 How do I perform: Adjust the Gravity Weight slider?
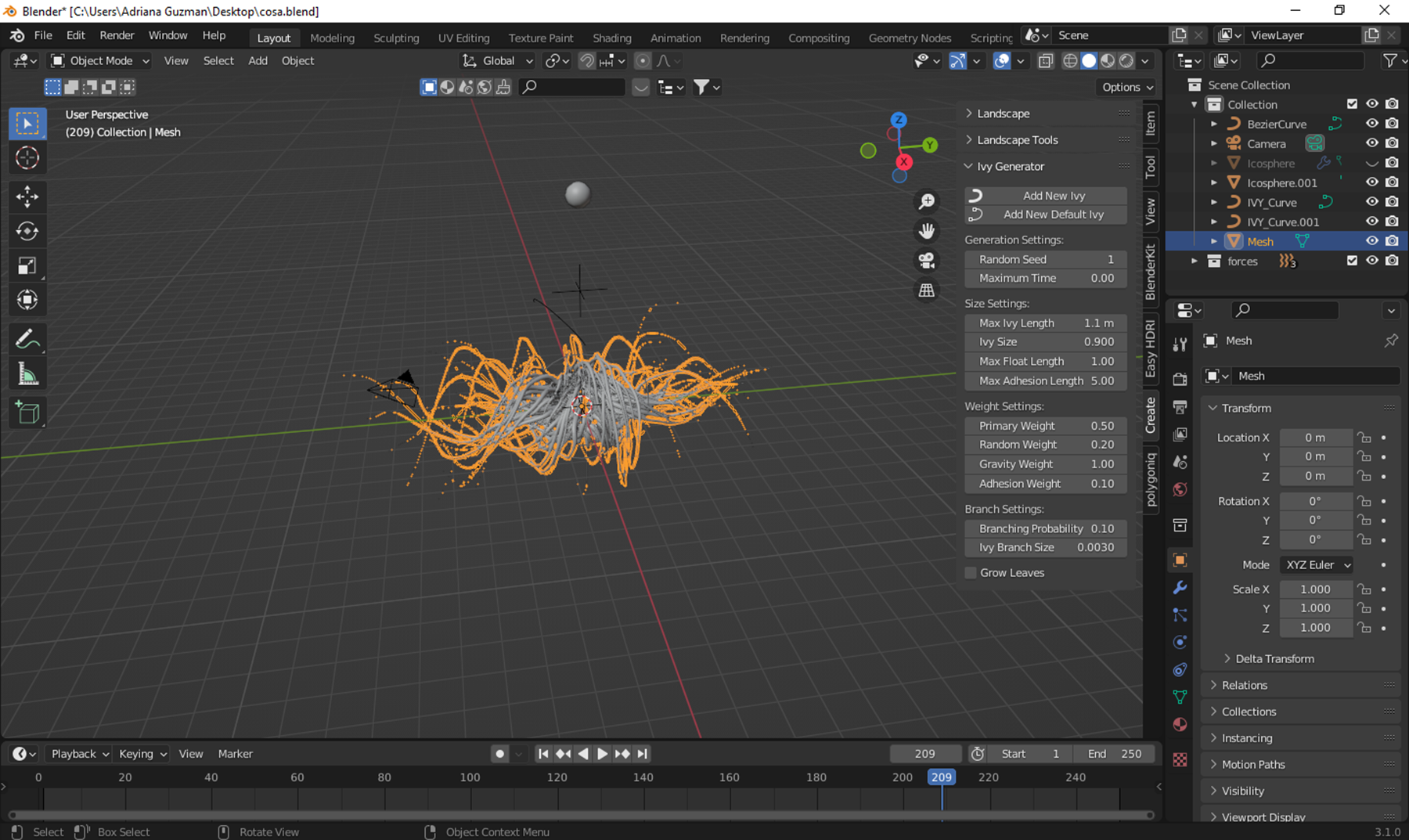pyautogui.click(x=1046, y=464)
